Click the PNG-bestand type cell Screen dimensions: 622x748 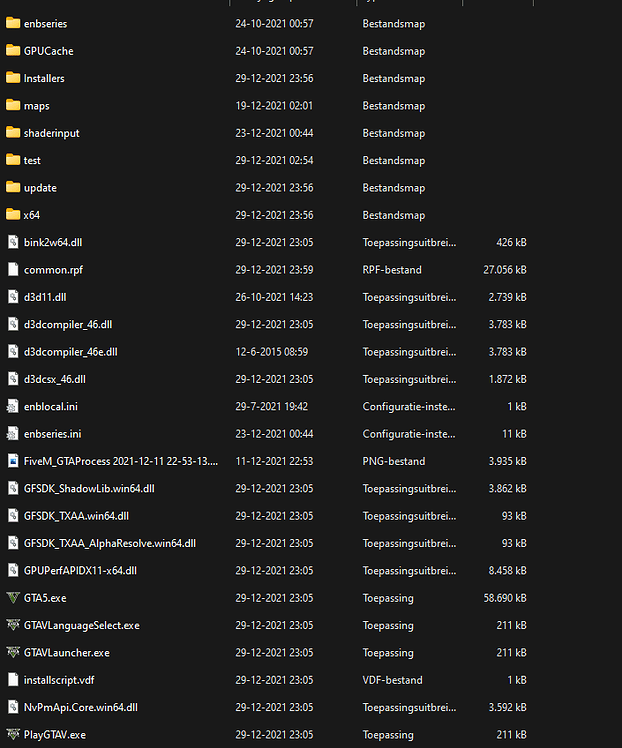[394, 461]
